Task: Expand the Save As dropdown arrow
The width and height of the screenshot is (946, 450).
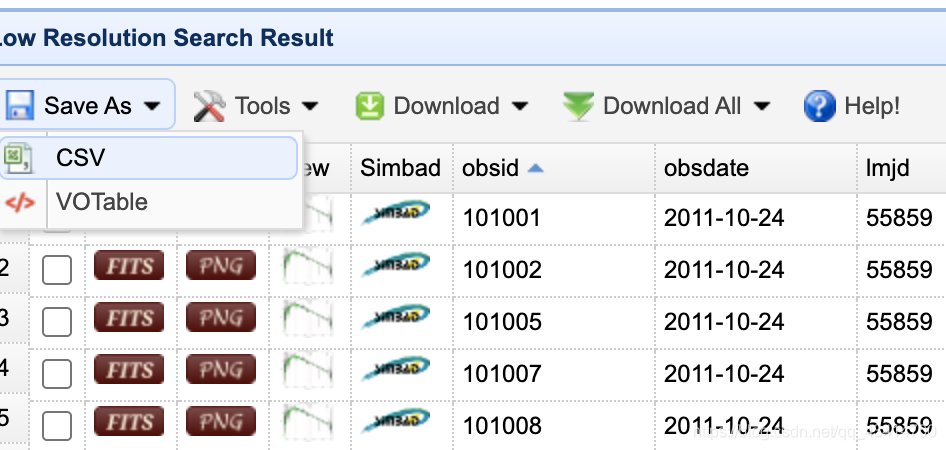Action: tap(151, 107)
